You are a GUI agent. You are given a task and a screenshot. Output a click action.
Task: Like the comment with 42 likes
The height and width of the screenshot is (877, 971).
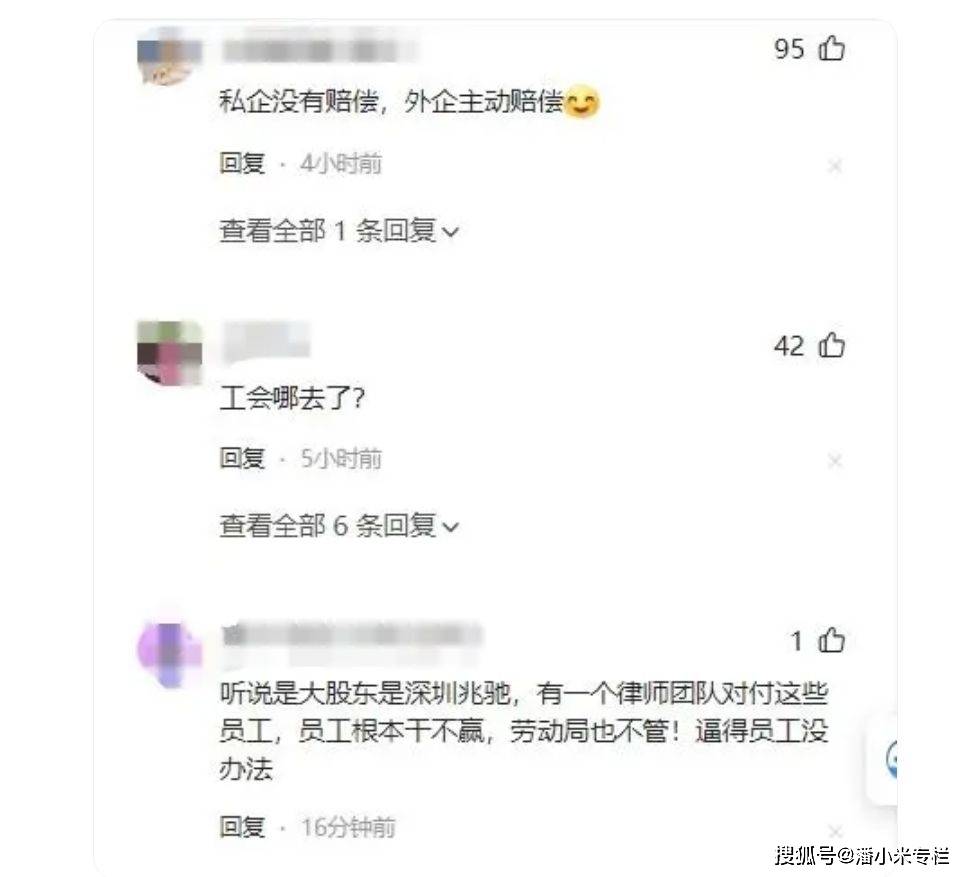[x=832, y=345]
